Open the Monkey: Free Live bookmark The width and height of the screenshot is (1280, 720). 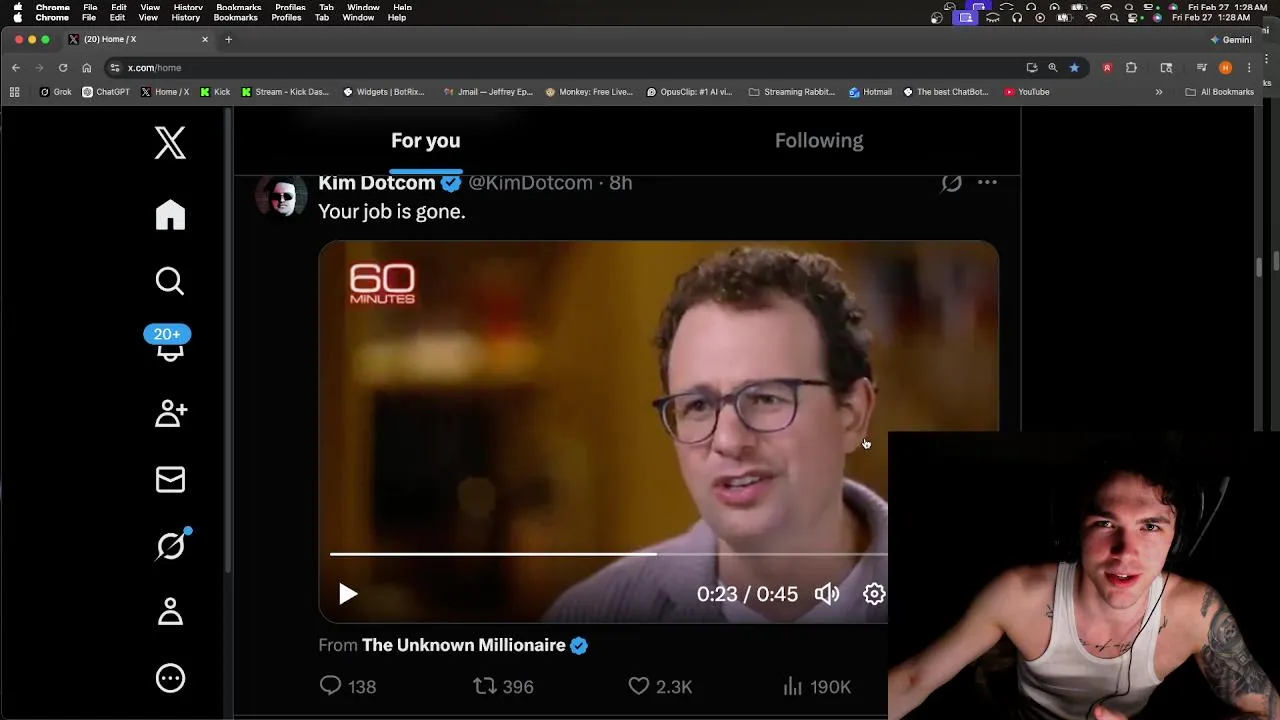(x=589, y=92)
